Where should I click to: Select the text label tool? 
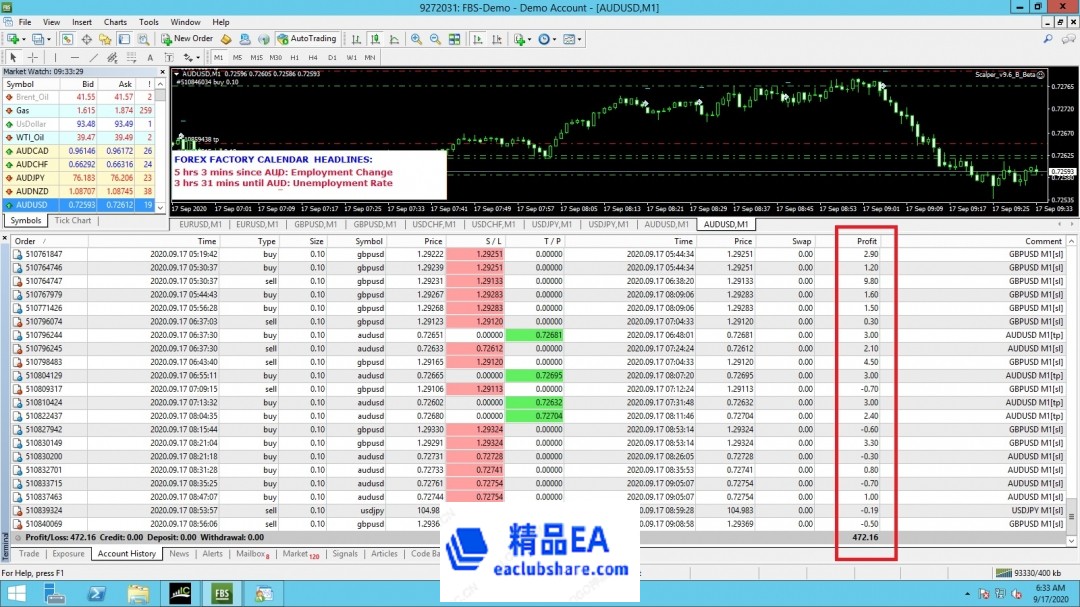[169, 58]
